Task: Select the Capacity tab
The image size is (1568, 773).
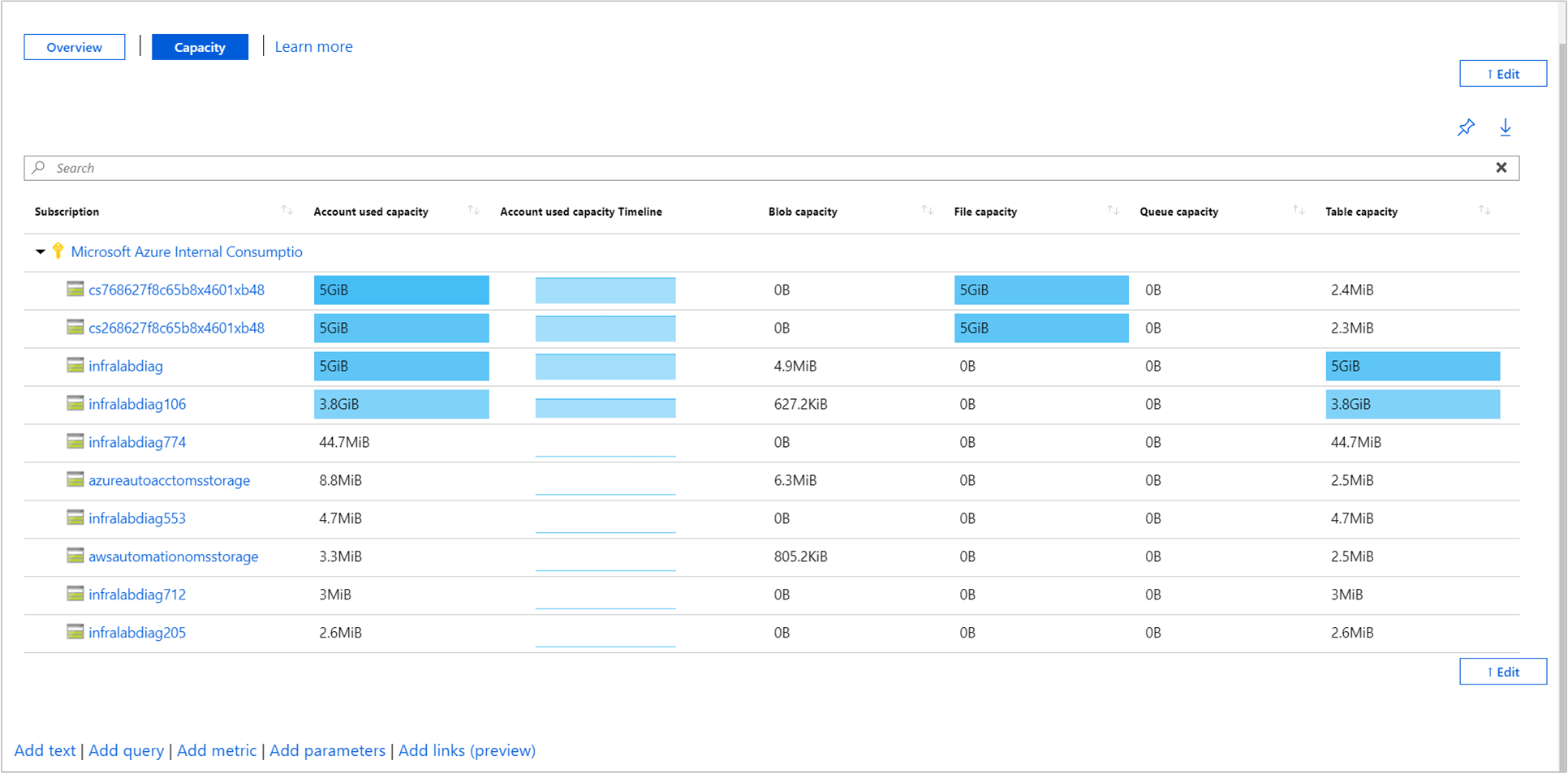Action: coord(200,46)
